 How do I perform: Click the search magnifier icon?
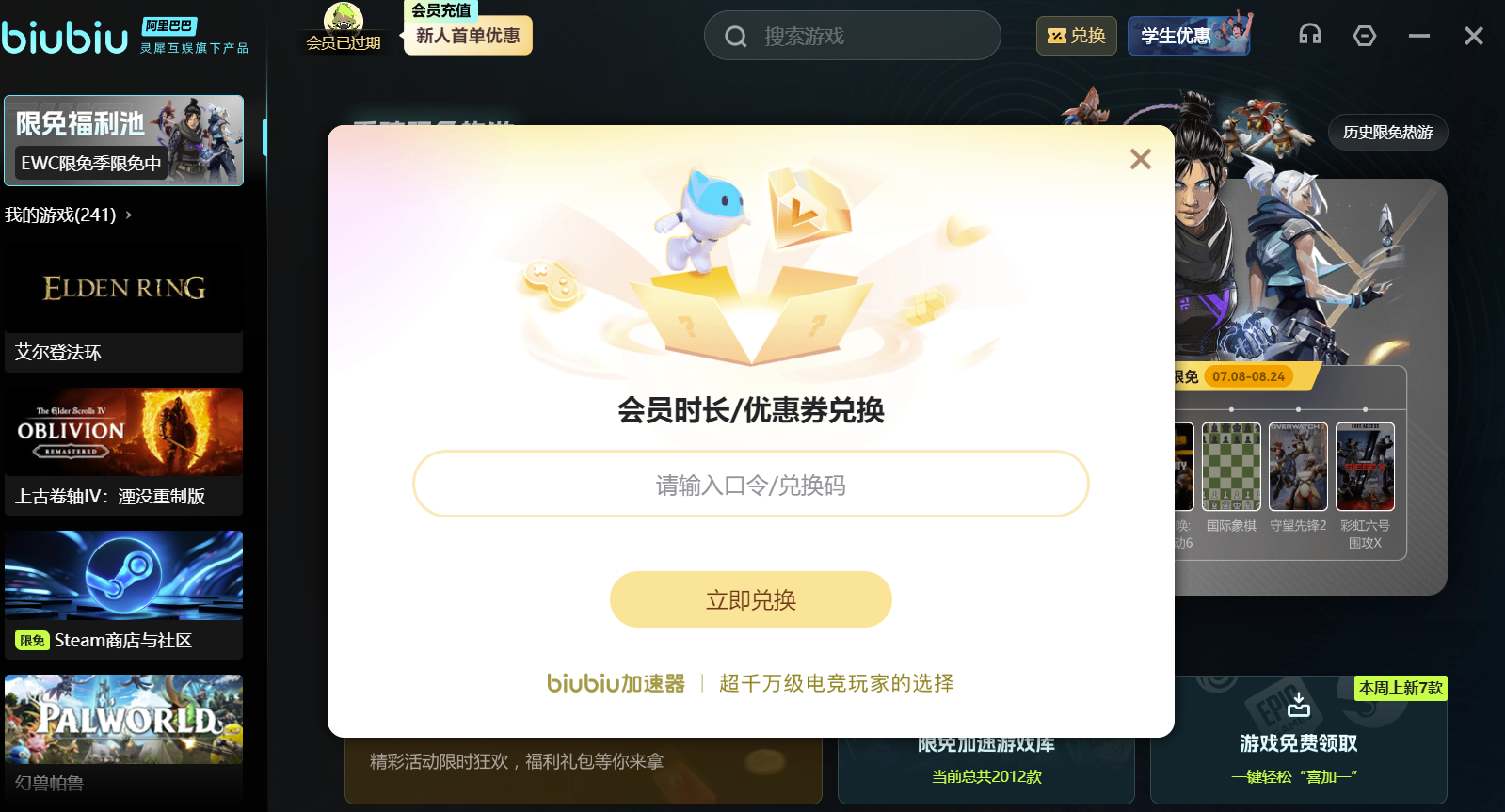click(736, 37)
